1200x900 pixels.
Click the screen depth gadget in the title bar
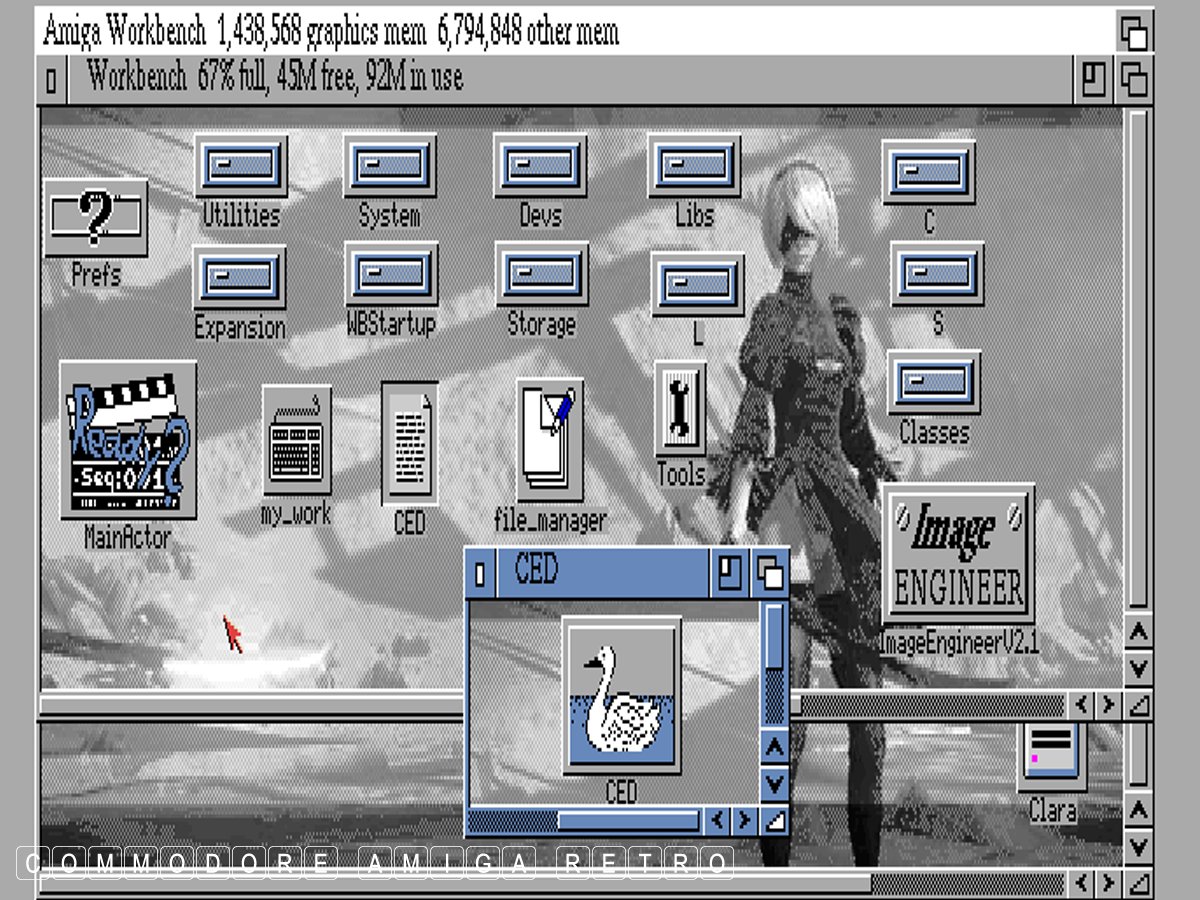pyautogui.click(x=1134, y=32)
